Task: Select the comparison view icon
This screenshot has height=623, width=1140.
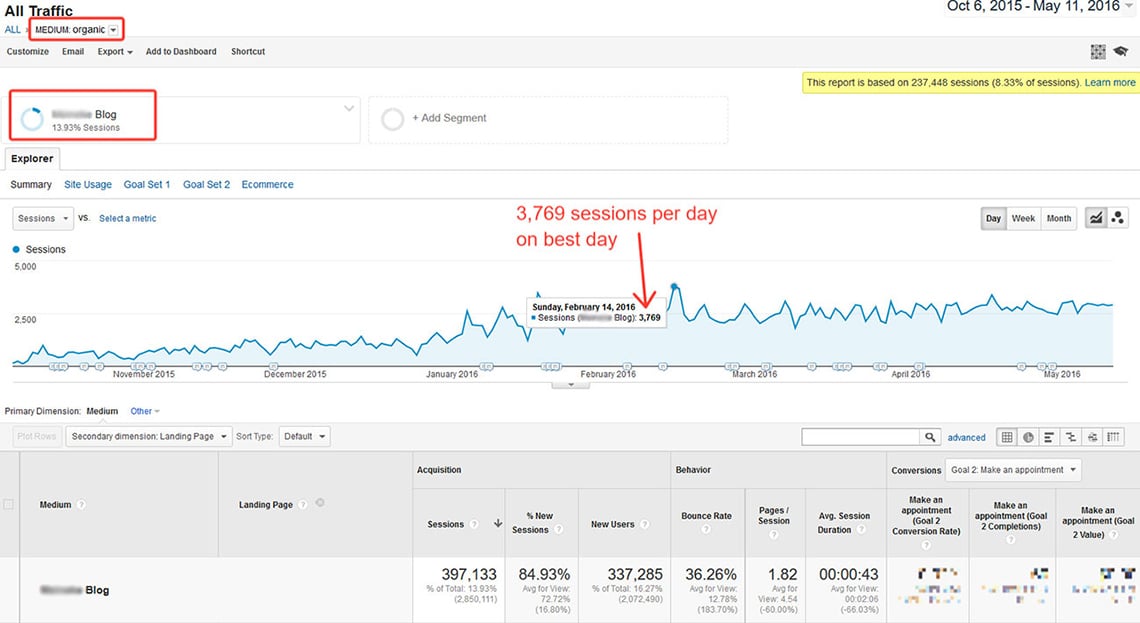Action: point(1071,437)
